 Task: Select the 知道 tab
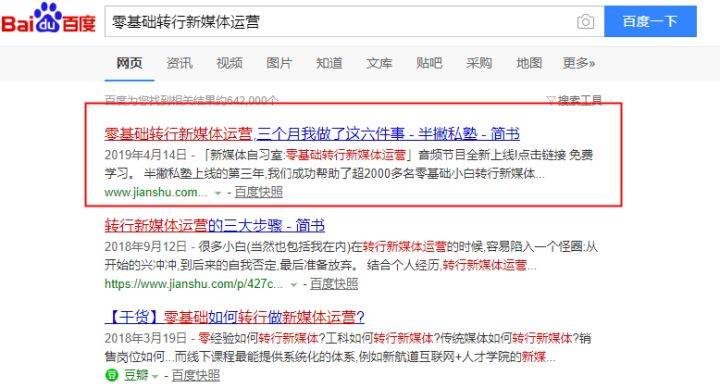(x=329, y=63)
